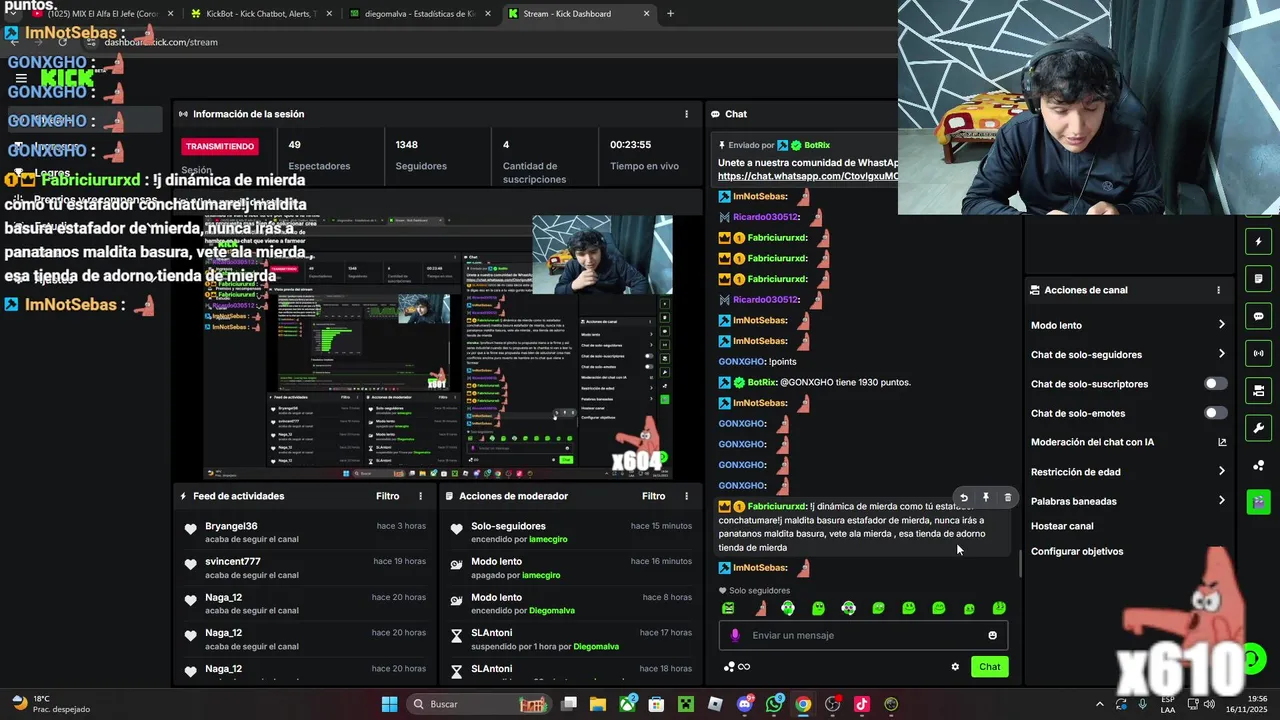Open Discord from the taskbar
Viewport: 1280px width, 720px height.
(744, 704)
